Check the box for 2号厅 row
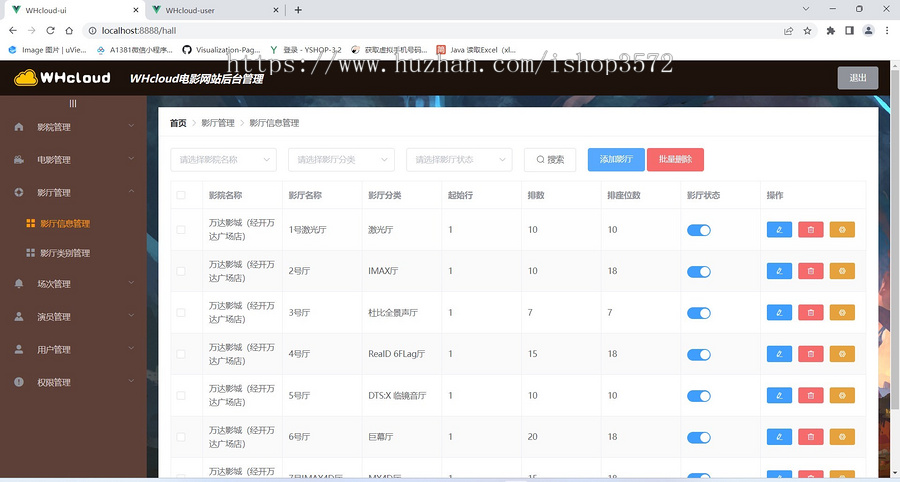This screenshot has height=482, width=900. pos(181,271)
